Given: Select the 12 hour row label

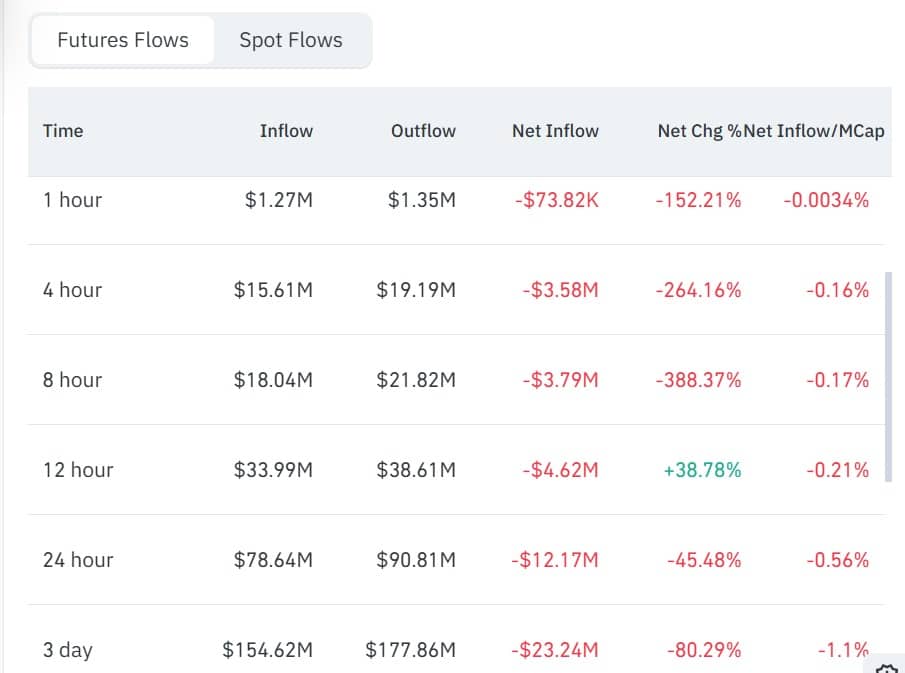Looking at the screenshot, I should coord(78,470).
